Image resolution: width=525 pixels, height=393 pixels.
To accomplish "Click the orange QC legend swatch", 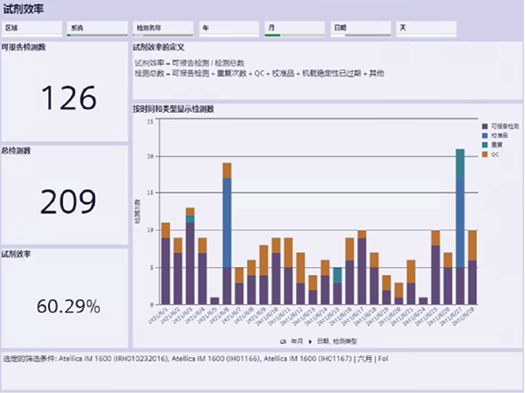I will click(484, 154).
